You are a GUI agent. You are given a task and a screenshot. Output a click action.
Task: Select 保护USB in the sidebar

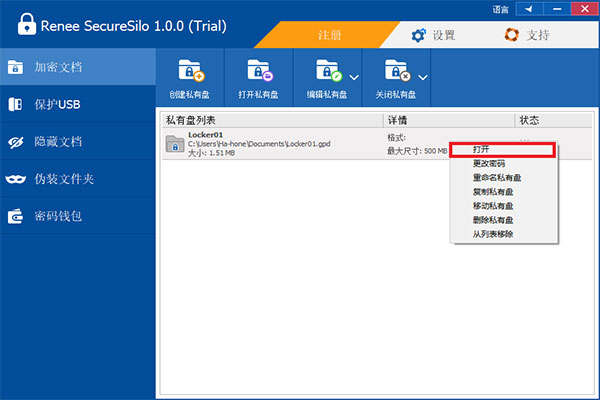pyautogui.click(x=57, y=104)
